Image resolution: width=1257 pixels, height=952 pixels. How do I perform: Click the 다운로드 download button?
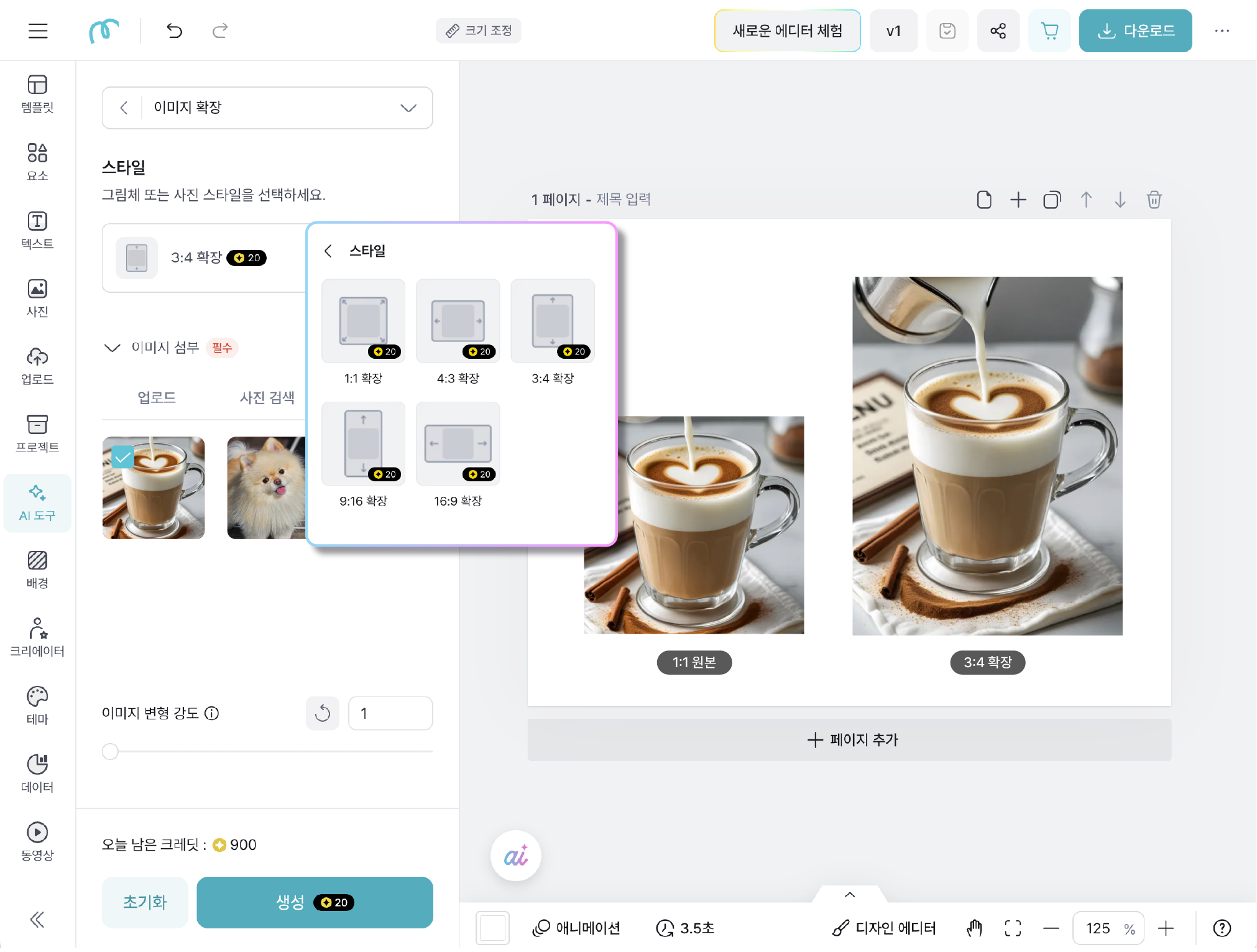pos(1136,30)
